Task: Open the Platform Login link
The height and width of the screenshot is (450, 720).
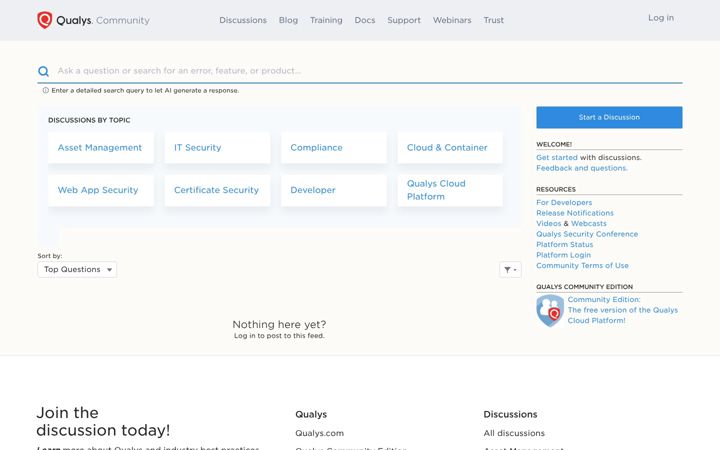Action: tap(563, 255)
